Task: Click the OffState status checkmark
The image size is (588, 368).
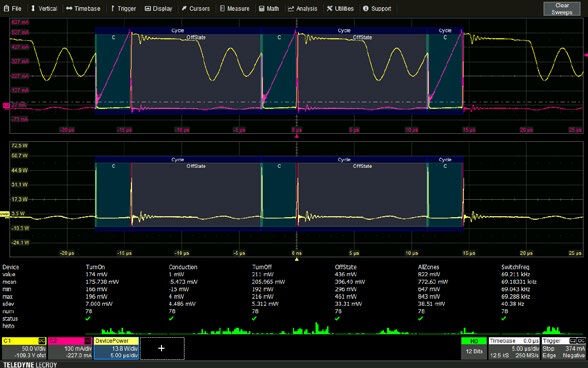Action: (337, 318)
